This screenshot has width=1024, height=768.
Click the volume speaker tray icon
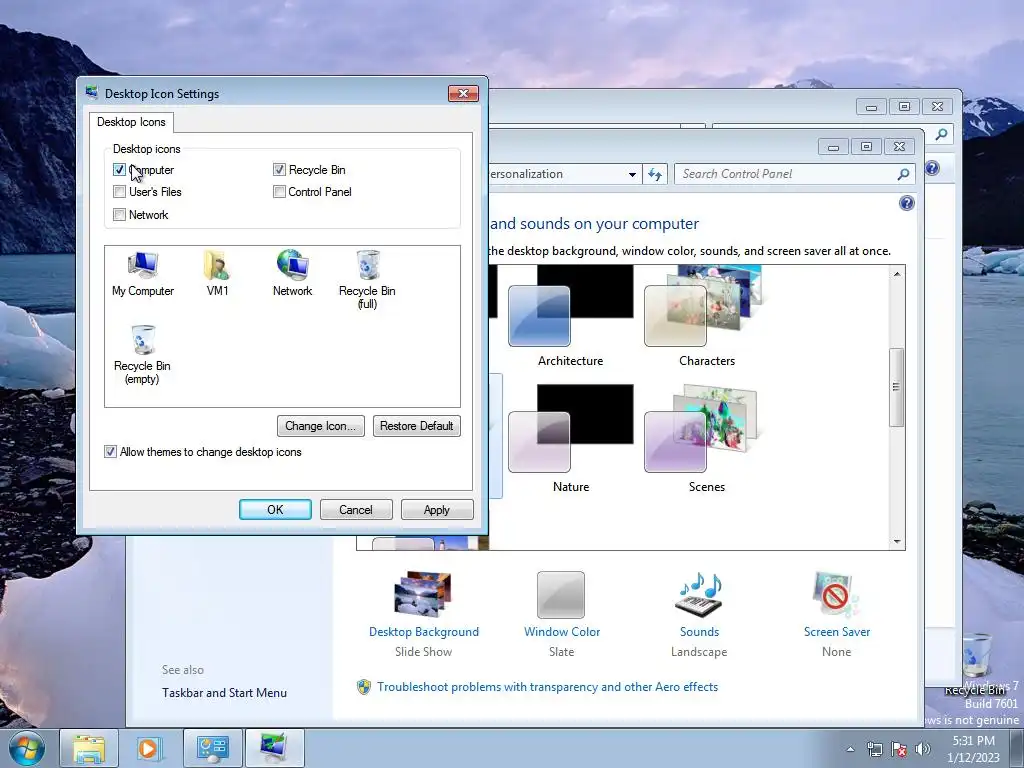(922, 750)
